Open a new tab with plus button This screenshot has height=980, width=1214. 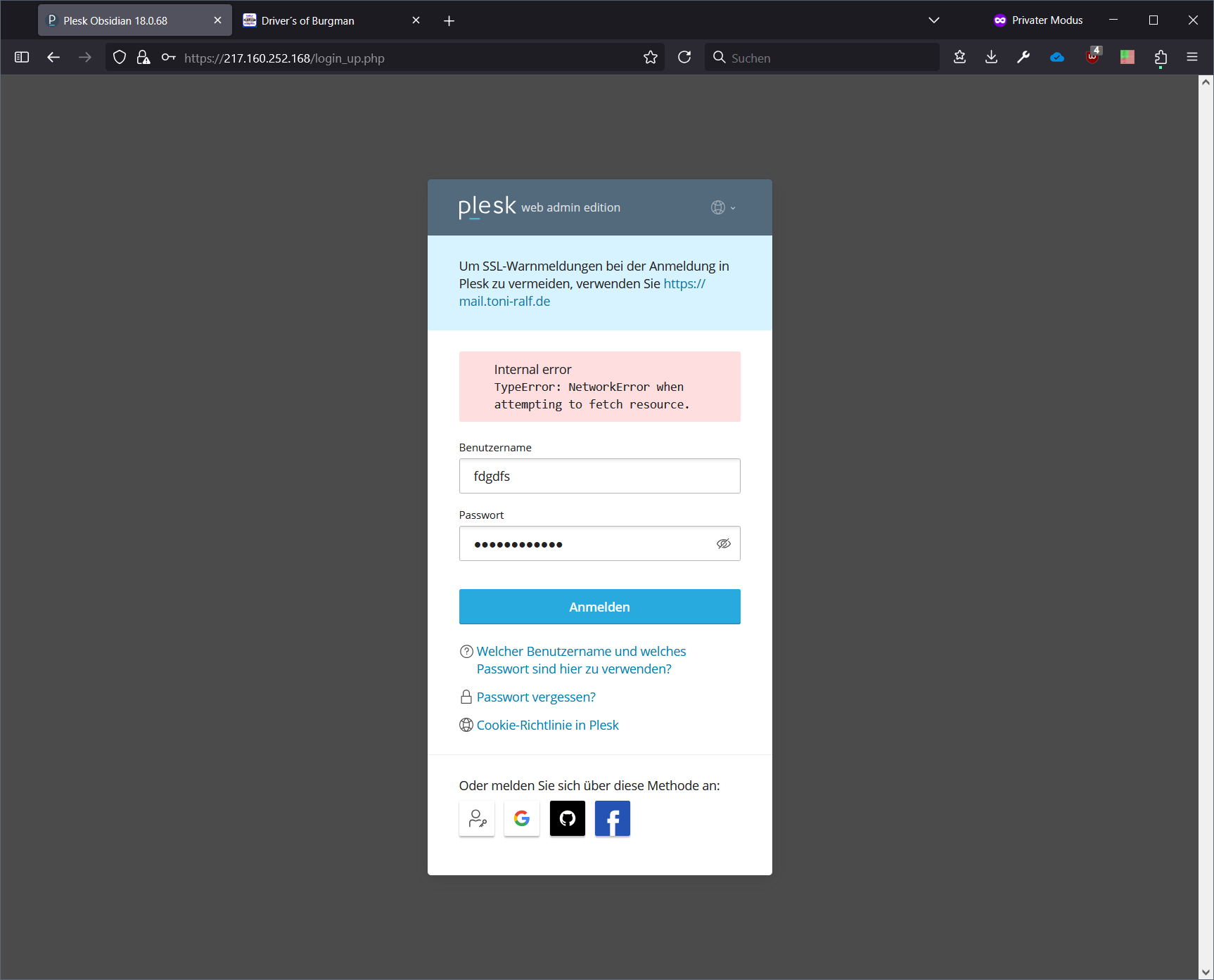coord(449,20)
